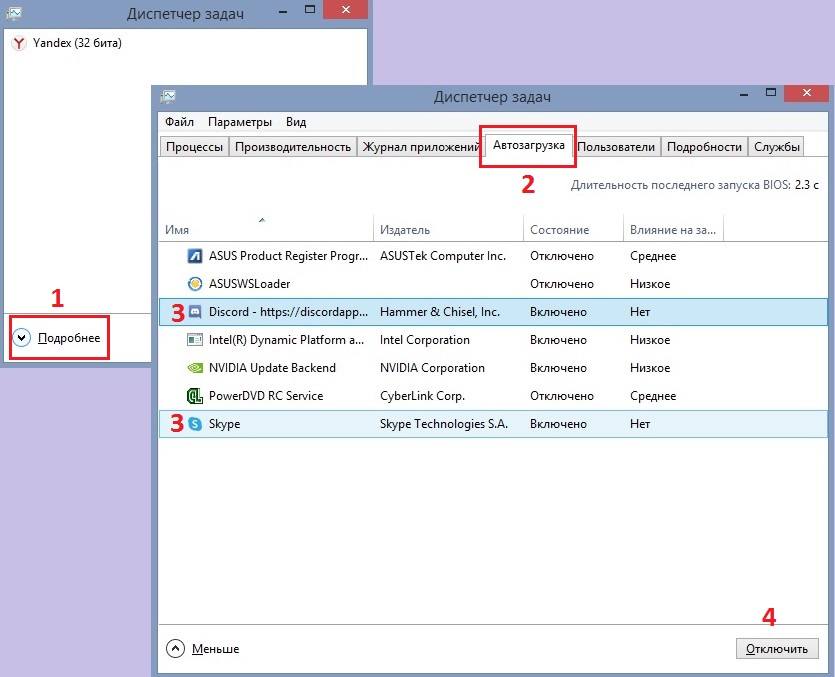Open the Подробности tab

coord(704,146)
